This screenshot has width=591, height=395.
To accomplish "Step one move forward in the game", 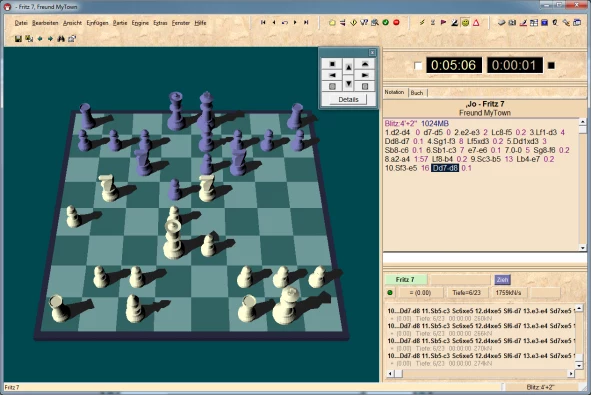I will [x=295, y=23].
